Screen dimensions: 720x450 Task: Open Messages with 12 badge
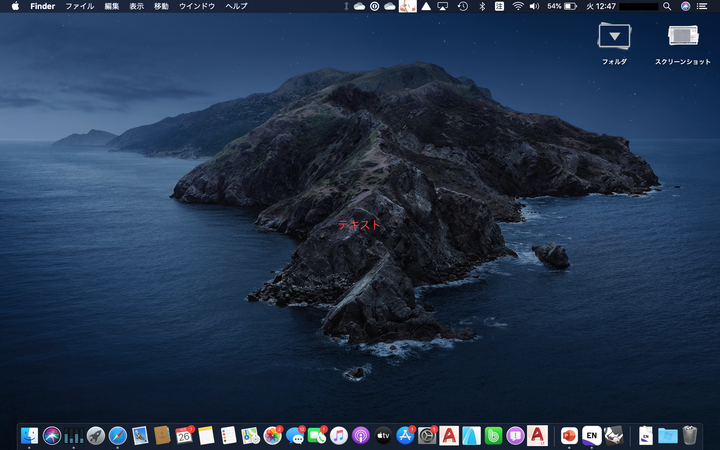pos(294,435)
